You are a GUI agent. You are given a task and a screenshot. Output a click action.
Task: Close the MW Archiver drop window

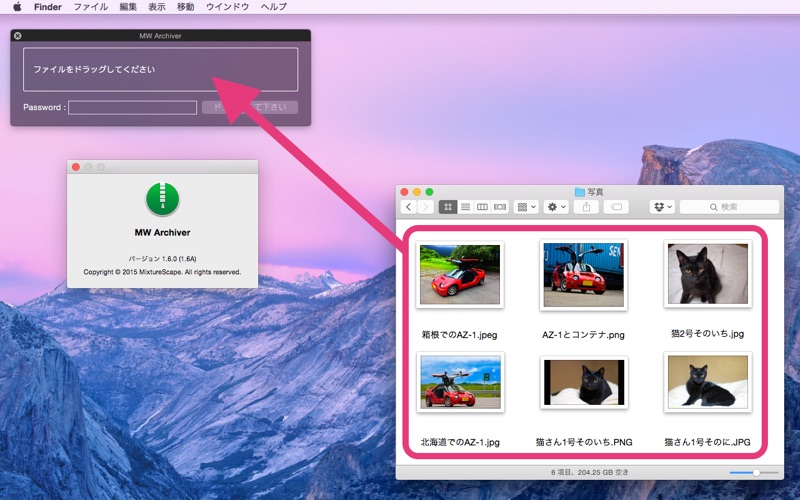tap(18, 36)
